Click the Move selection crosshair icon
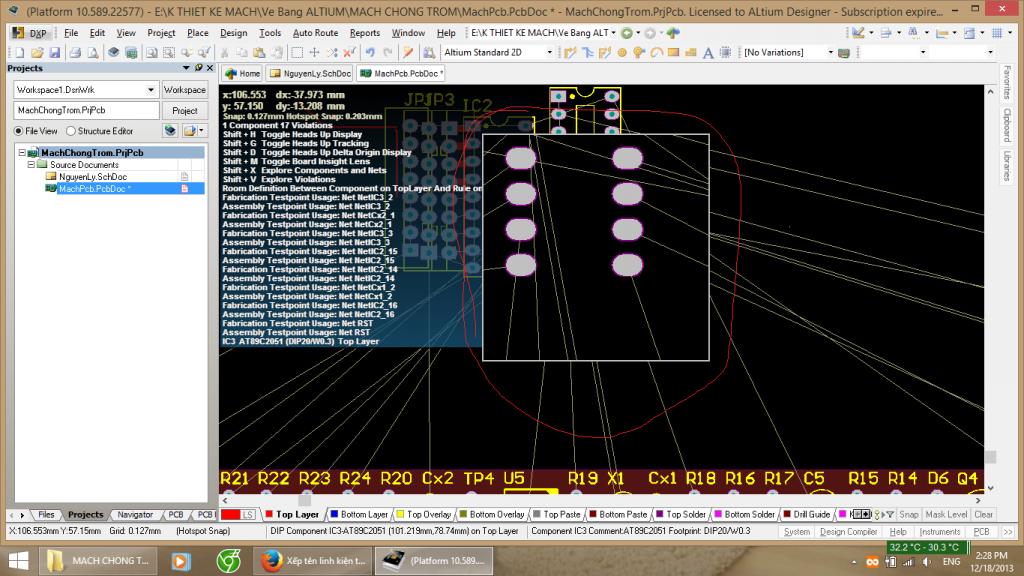Viewport: 1024px width, 576px height. click(x=314, y=52)
